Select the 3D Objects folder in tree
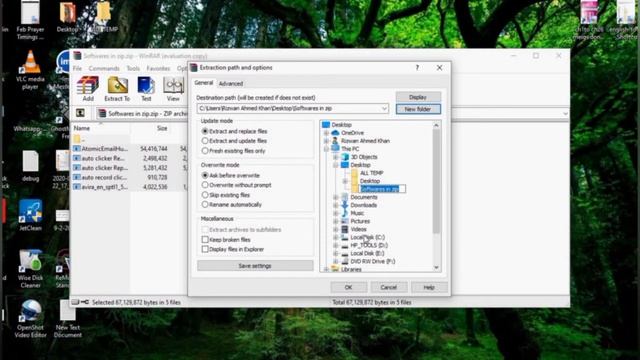 click(x=359, y=157)
